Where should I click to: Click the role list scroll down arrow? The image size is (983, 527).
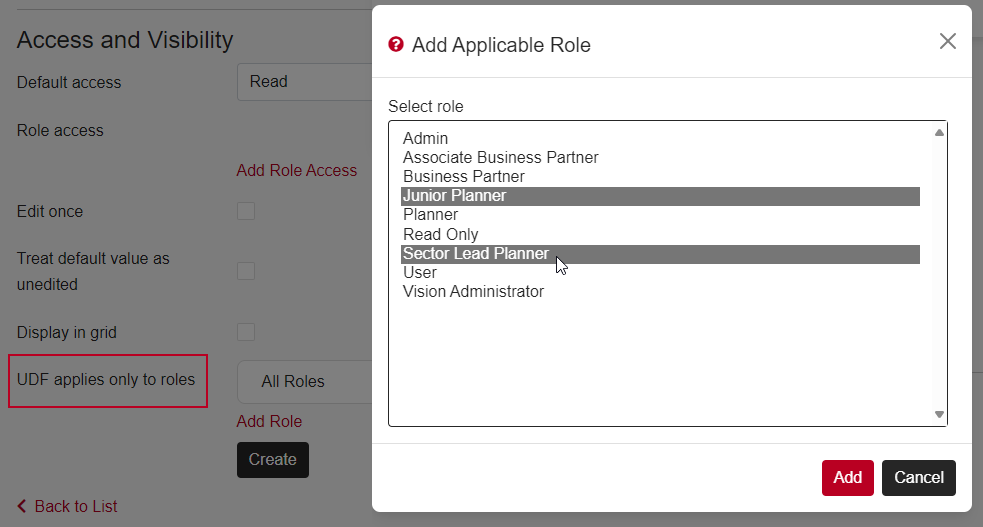point(939,414)
